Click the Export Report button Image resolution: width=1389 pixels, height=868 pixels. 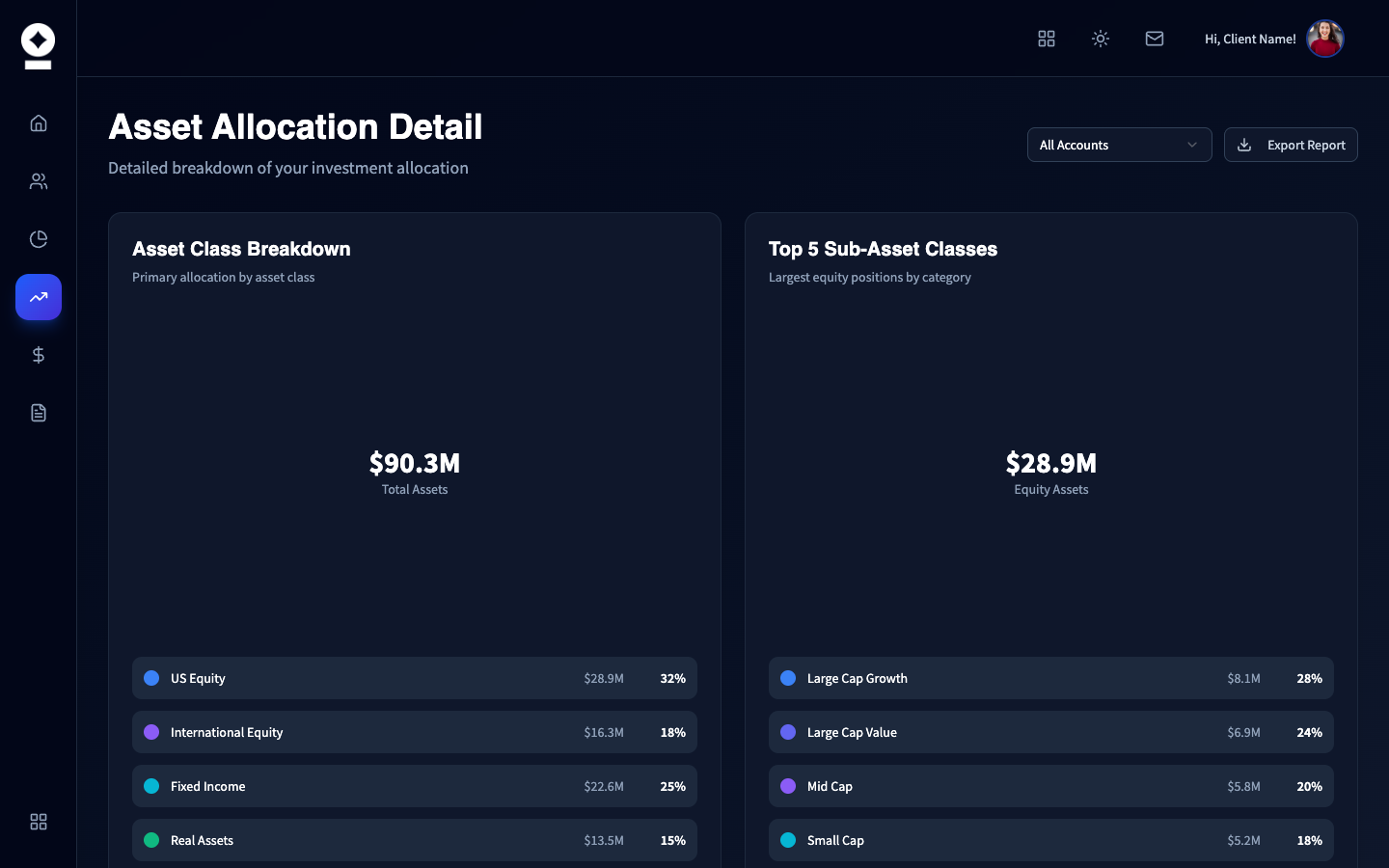(x=1291, y=145)
